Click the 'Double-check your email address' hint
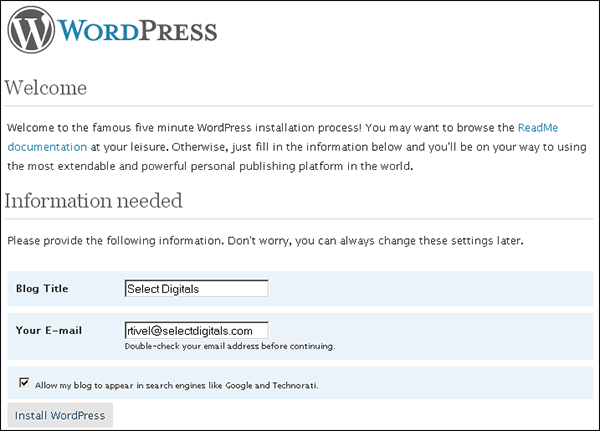This screenshot has height=431, width=600. [x=230, y=346]
